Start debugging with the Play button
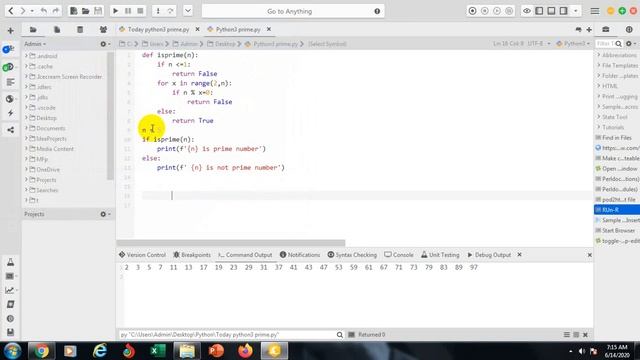640x360 pixels. [116, 11]
